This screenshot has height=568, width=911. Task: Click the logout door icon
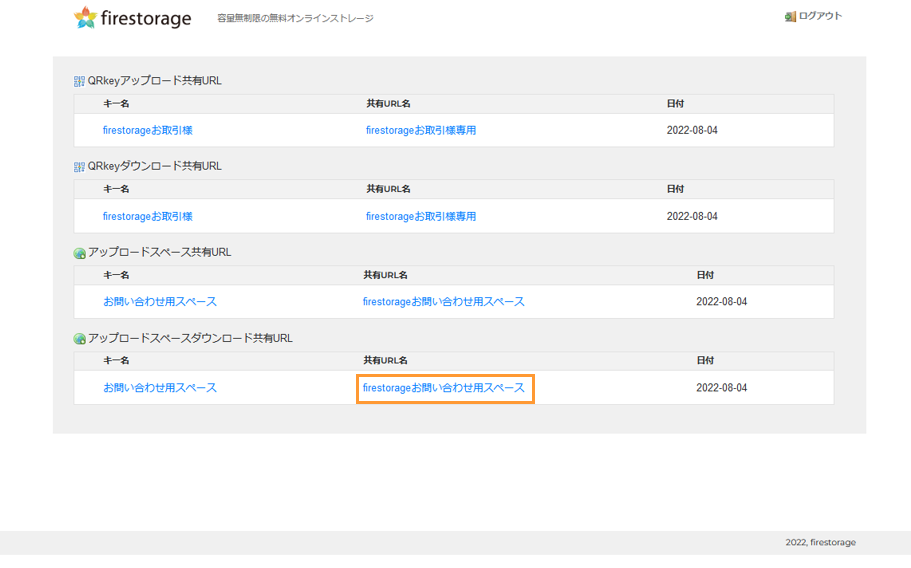point(790,17)
